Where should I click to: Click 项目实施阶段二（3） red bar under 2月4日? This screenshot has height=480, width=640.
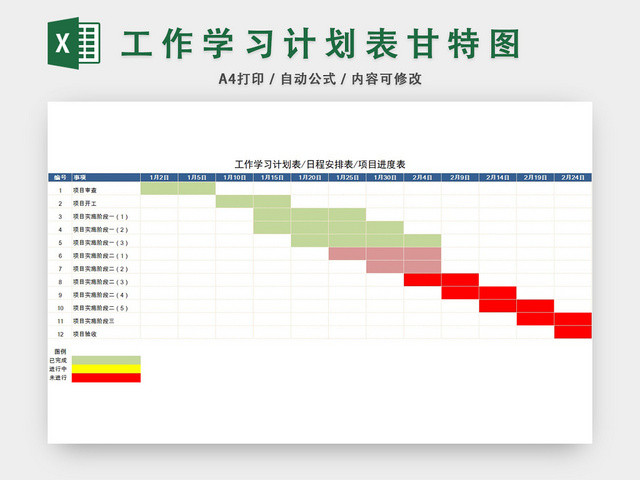coord(422,280)
